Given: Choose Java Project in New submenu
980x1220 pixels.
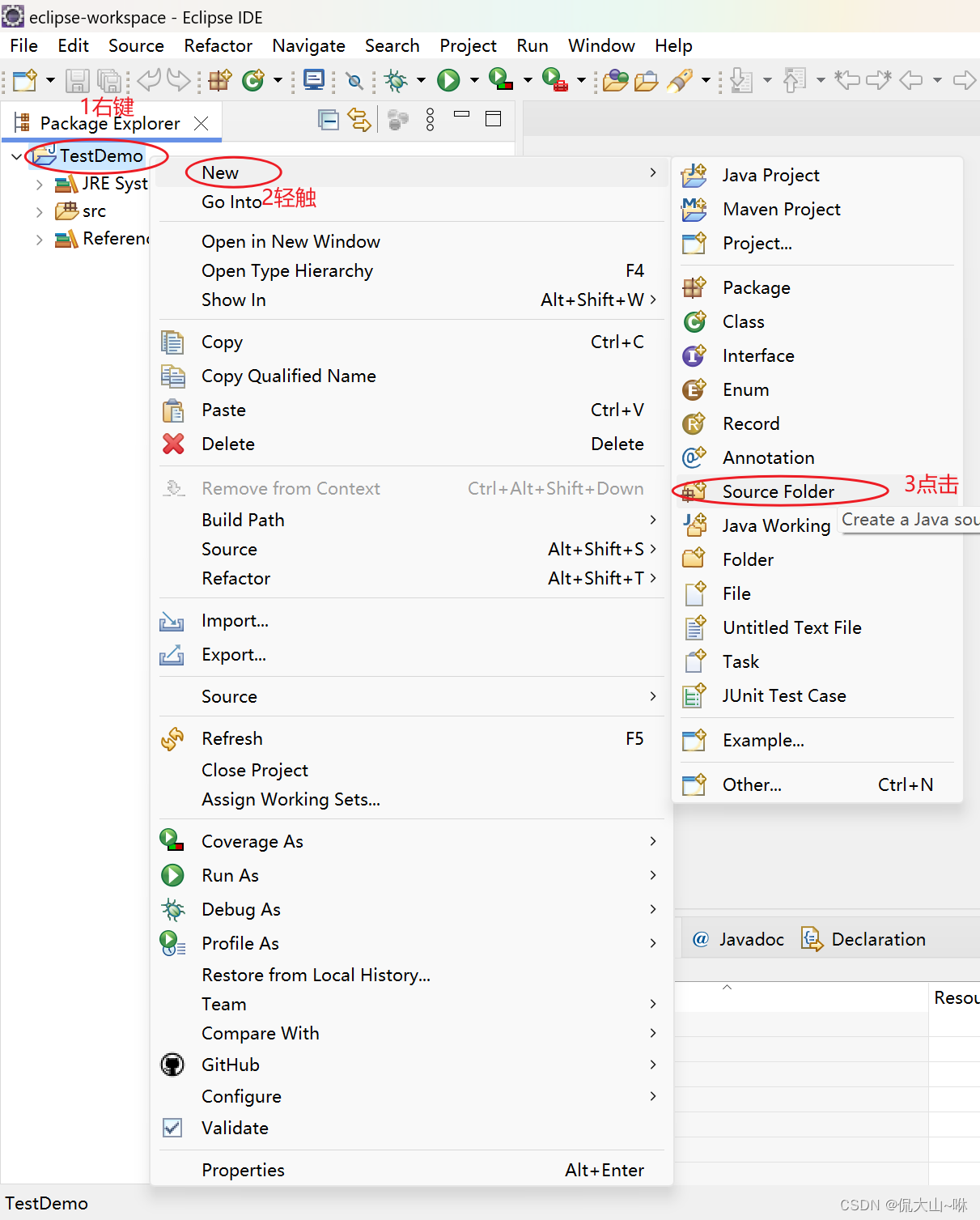Looking at the screenshot, I should (817, 175).
